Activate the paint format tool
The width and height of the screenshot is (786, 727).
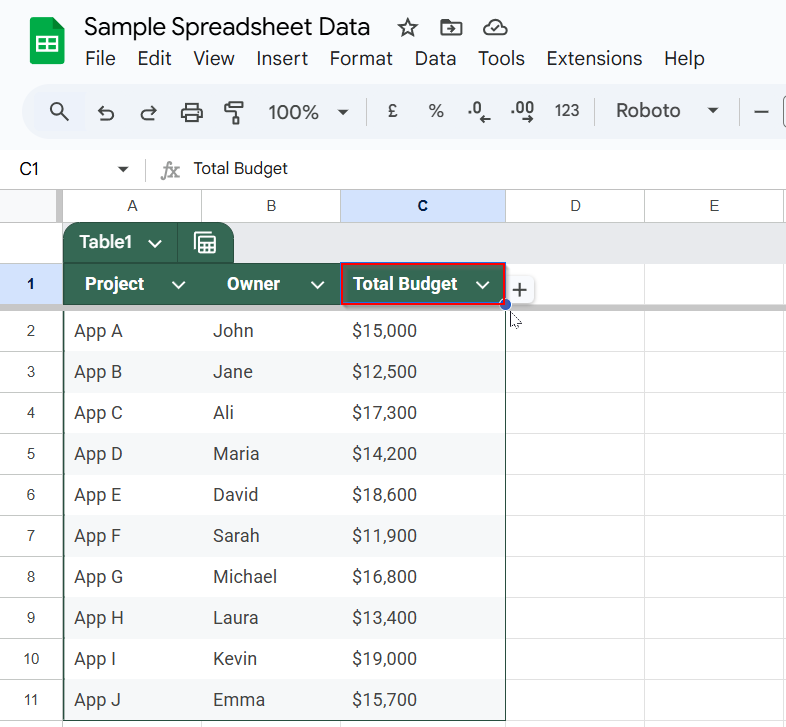click(x=234, y=112)
